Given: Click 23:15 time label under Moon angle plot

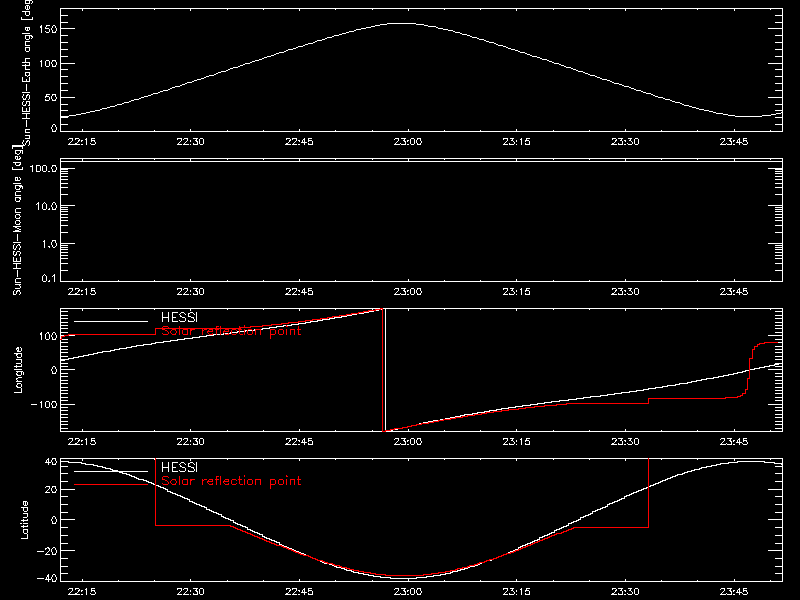Looking at the screenshot, I should point(516,291).
